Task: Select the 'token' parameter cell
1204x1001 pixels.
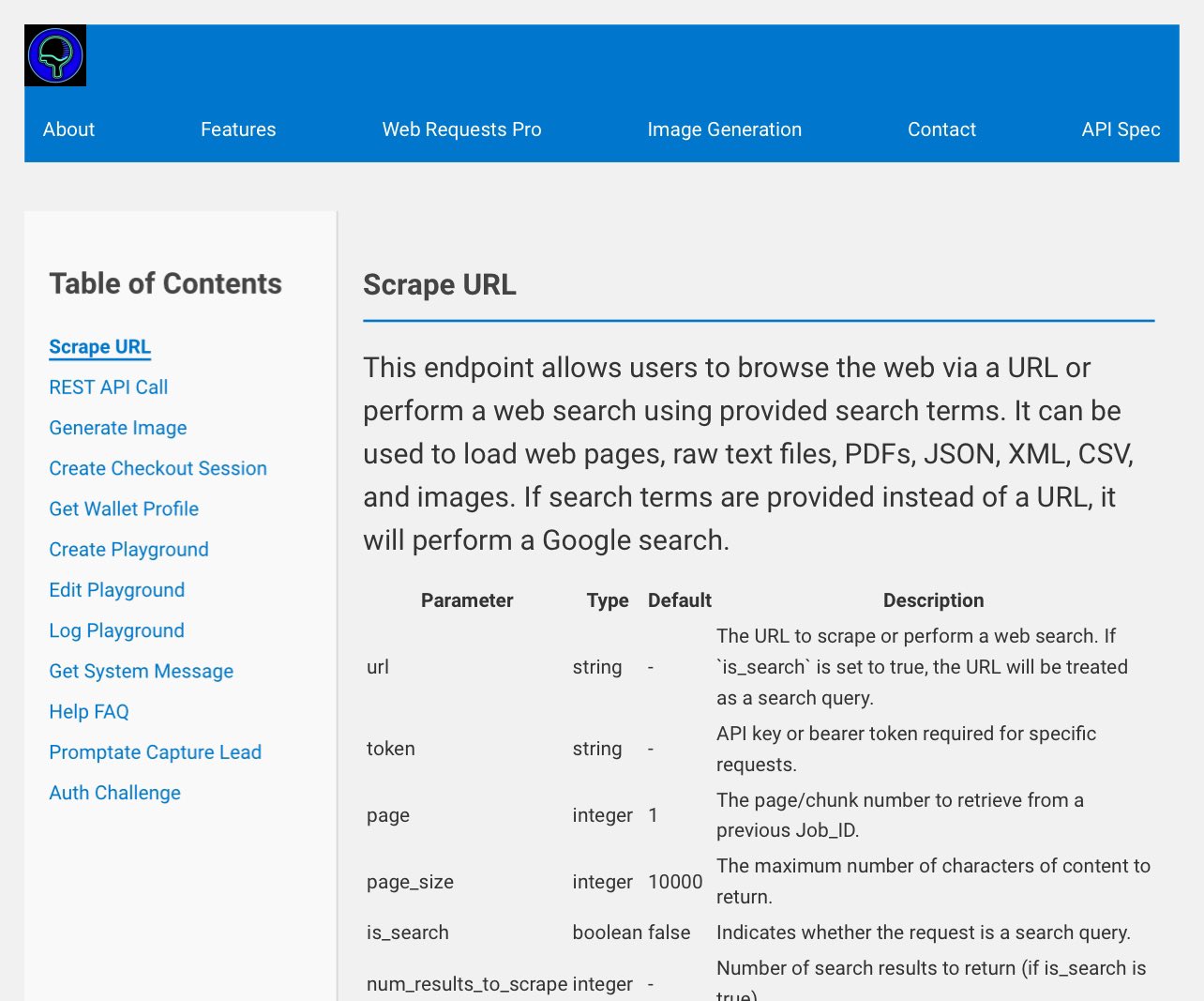Action: (391, 749)
